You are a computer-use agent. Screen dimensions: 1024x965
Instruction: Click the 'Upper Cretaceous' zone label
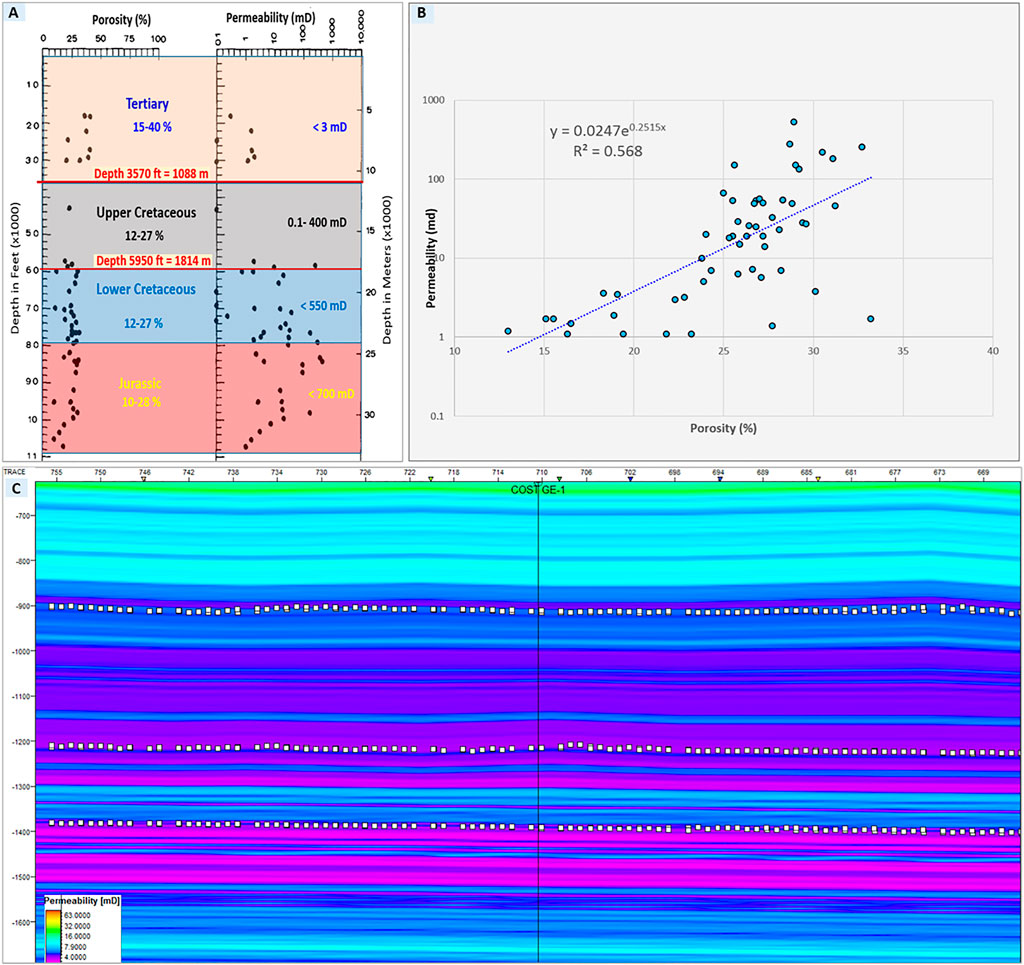click(146, 213)
